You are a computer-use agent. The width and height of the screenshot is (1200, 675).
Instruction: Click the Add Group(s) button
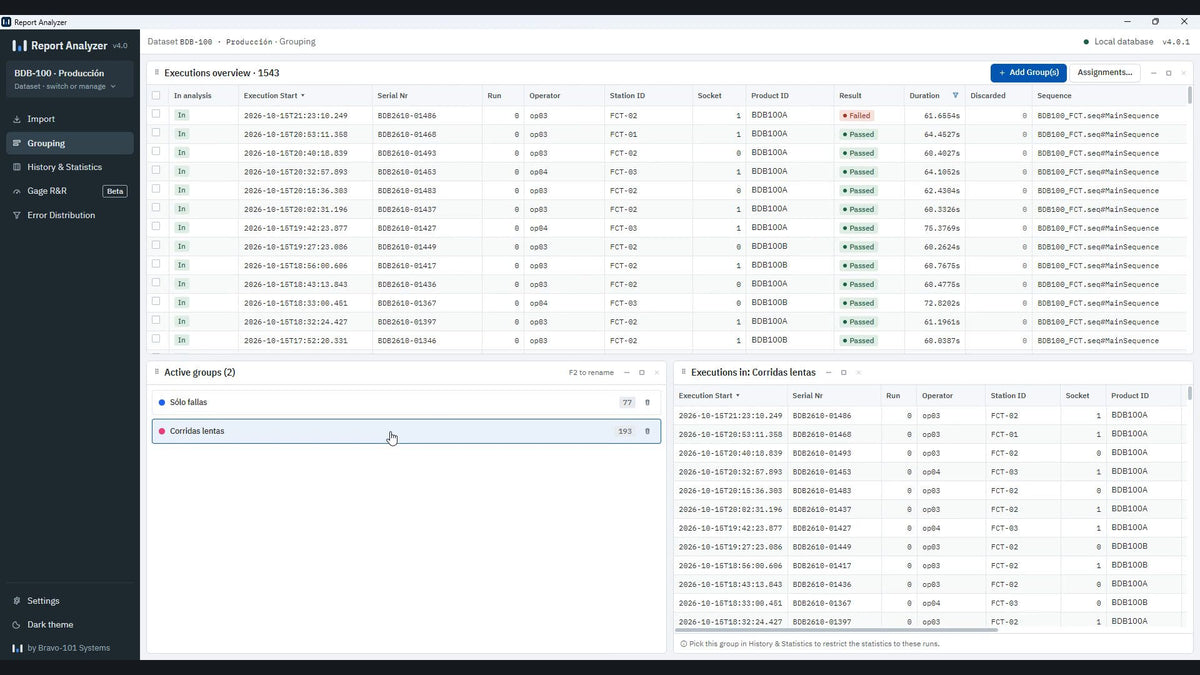click(x=1028, y=73)
